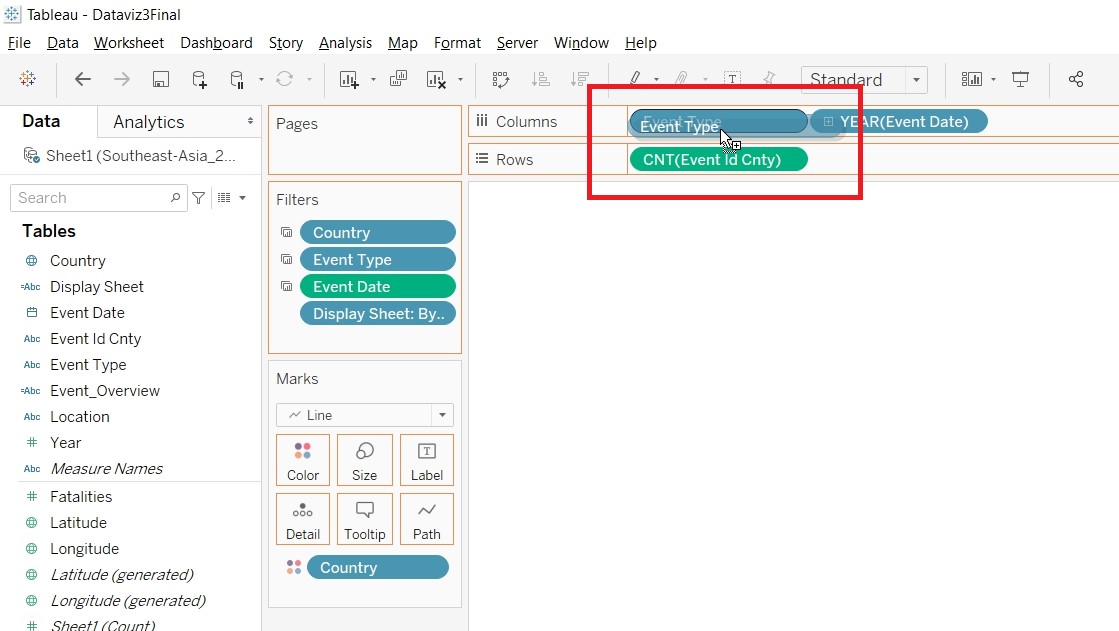
Task: Click the Add new data source icon
Action: tap(199, 80)
